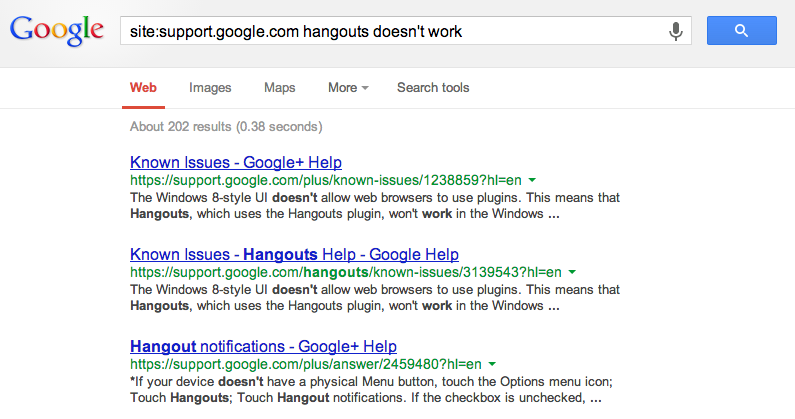
Task: Click the 'About 202 results' stats text
Action: (x=226, y=126)
